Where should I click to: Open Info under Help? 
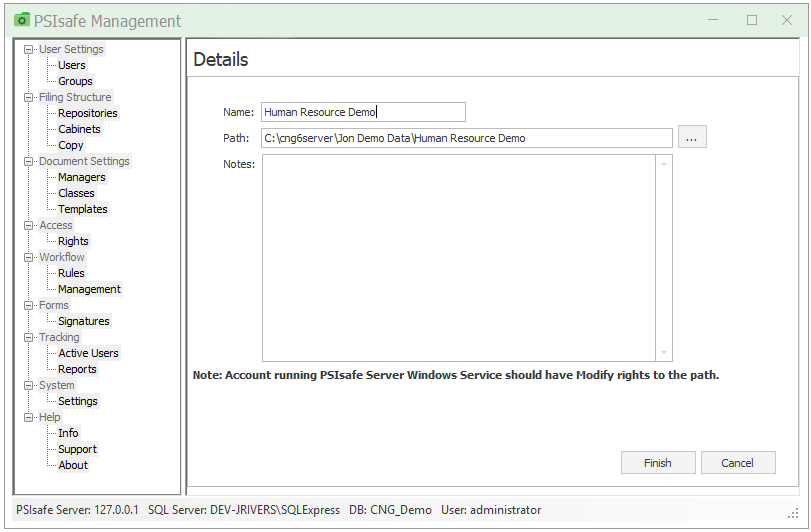[68, 433]
